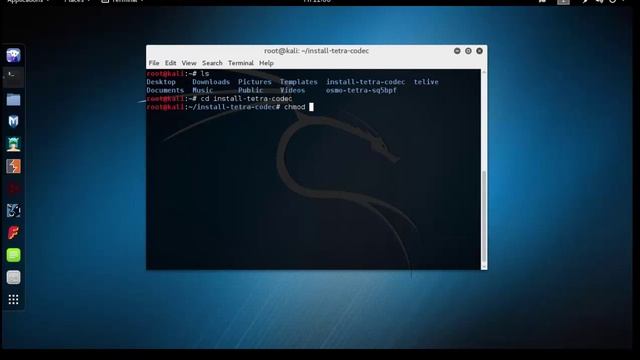Open the blue-white dock icon below Maltego
The width and height of the screenshot is (640, 360).
click(x=13, y=211)
